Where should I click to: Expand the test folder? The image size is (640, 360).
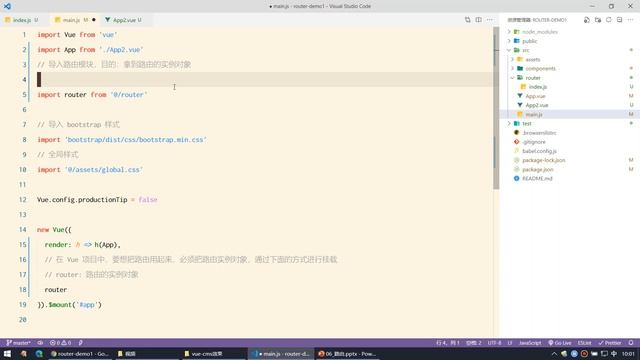pos(509,123)
